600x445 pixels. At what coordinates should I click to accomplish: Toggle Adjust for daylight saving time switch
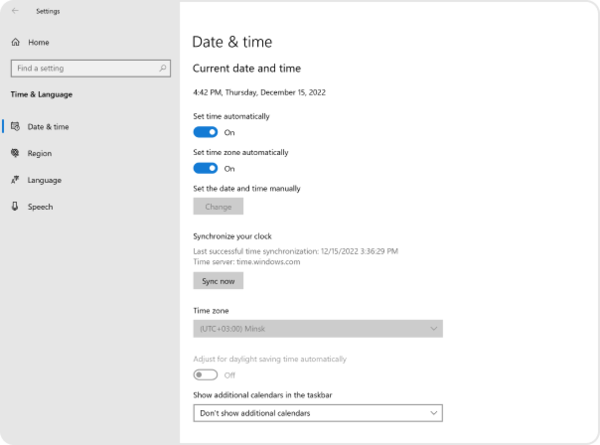point(205,375)
